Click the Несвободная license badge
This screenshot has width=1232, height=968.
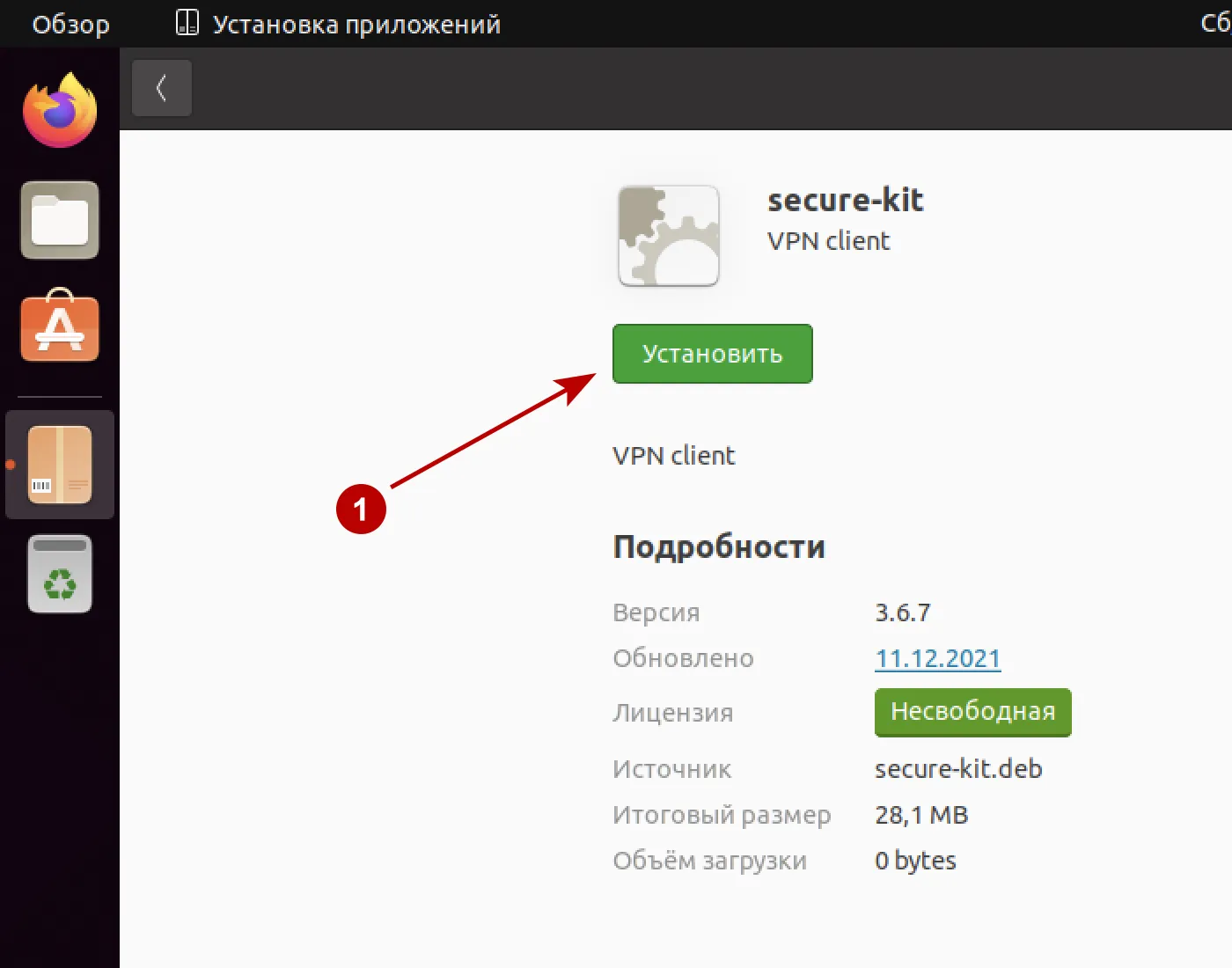(x=972, y=712)
